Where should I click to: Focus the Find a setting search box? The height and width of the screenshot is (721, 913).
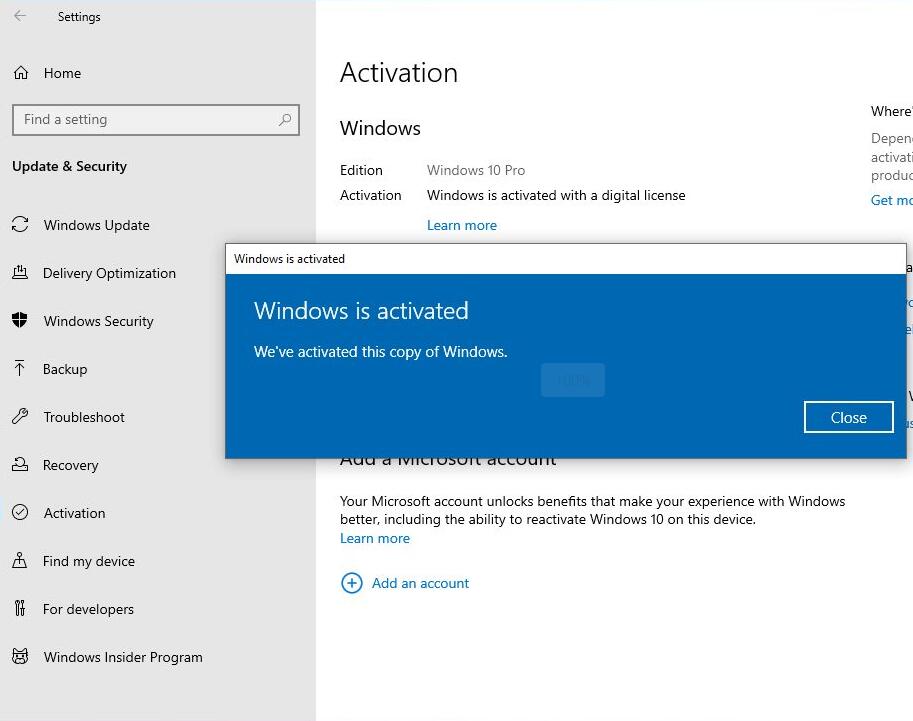pos(155,120)
